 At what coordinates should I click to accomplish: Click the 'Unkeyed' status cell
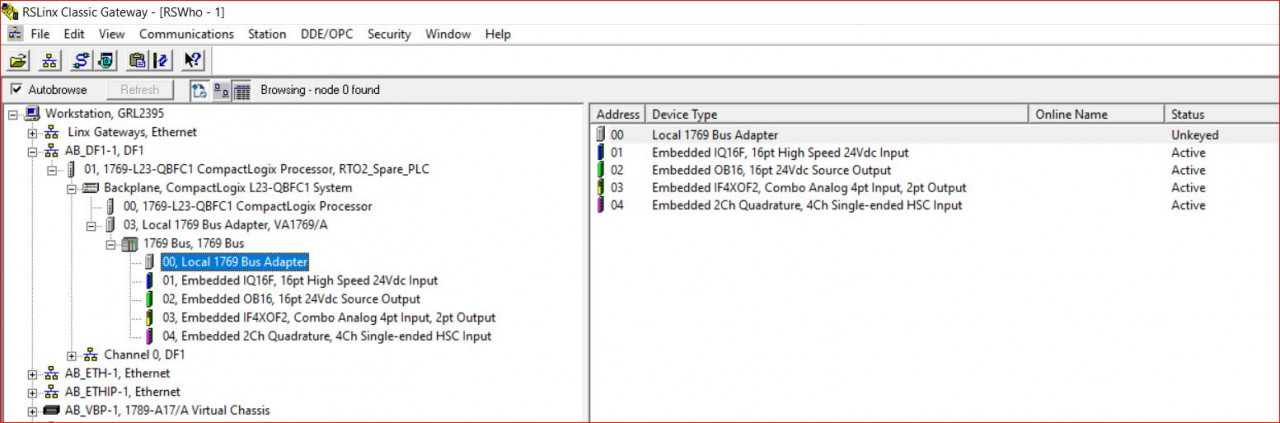tap(1195, 134)
